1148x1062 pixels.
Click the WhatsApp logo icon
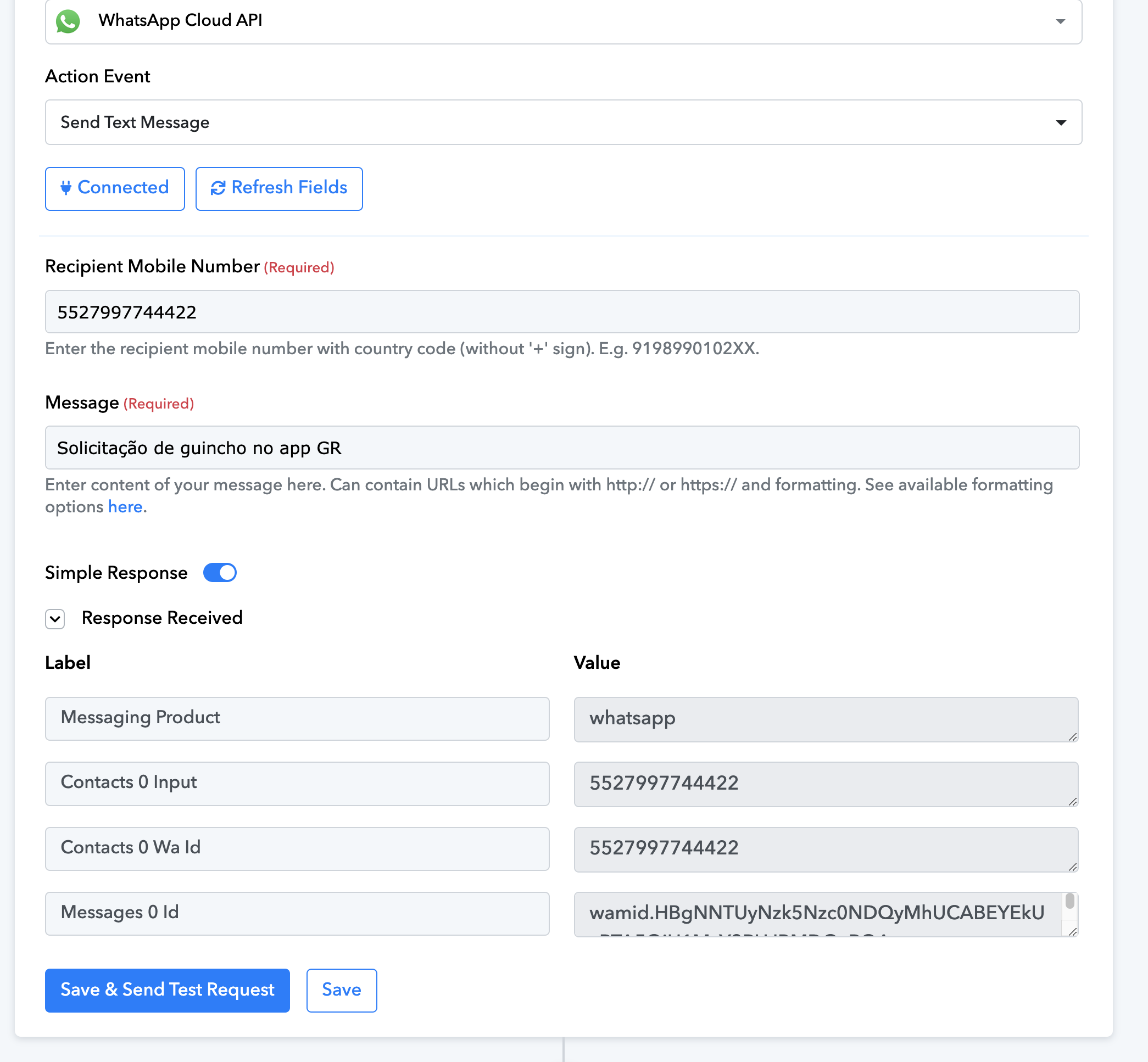68,21
